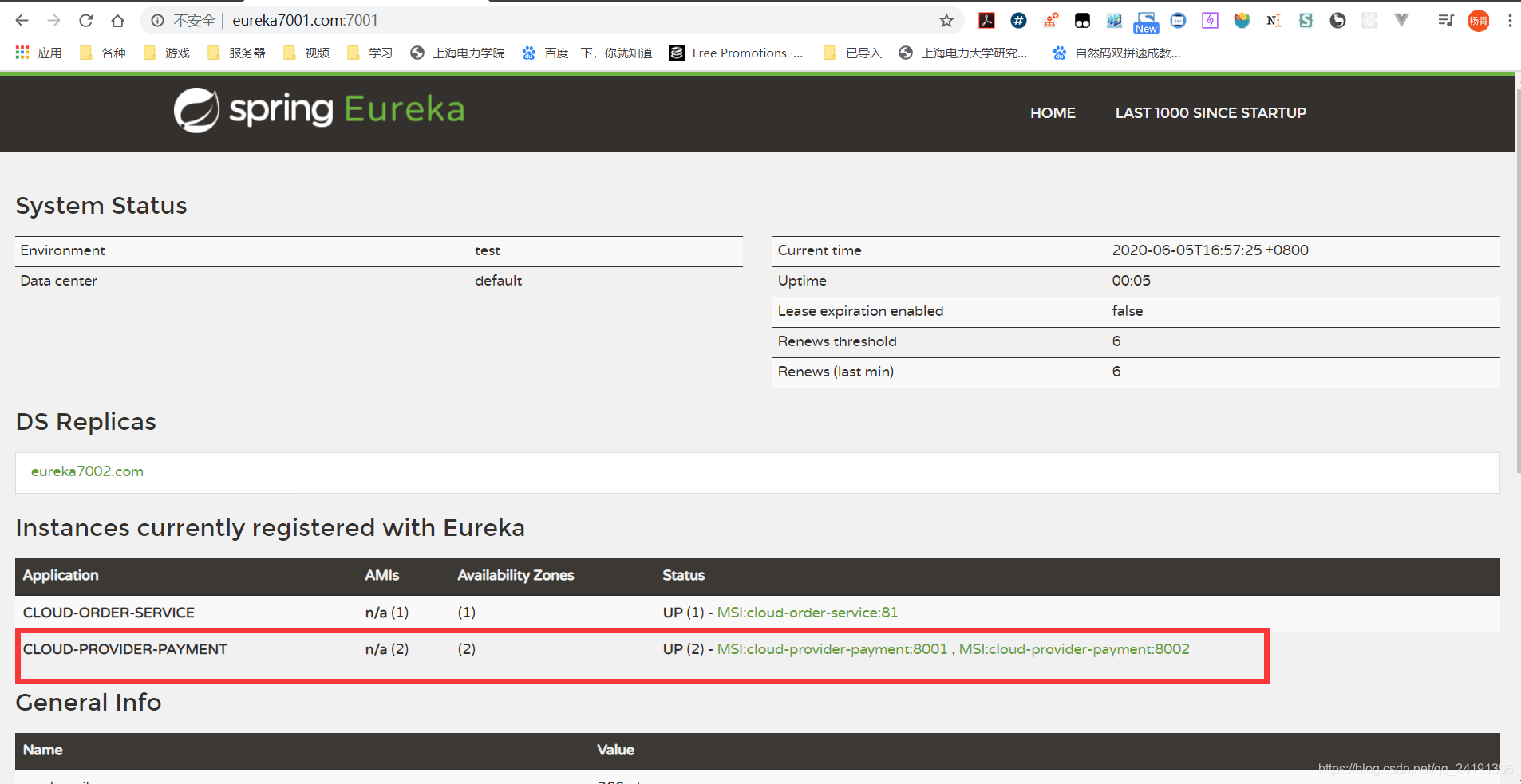This screenshot has height=784, width=1521.
Task: Open the Tampermonkey extension
Action: point(1083,21)
